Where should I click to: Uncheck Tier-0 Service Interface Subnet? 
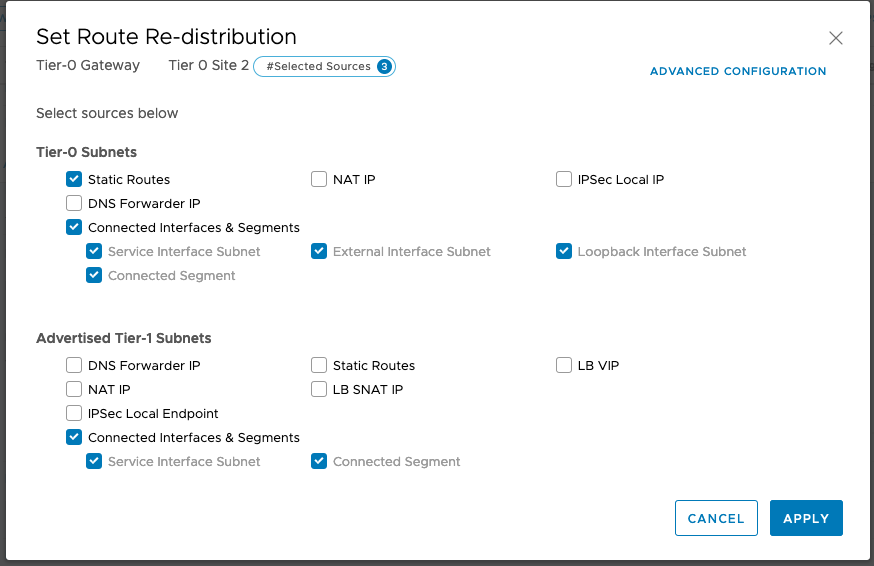tap(94, 252)
